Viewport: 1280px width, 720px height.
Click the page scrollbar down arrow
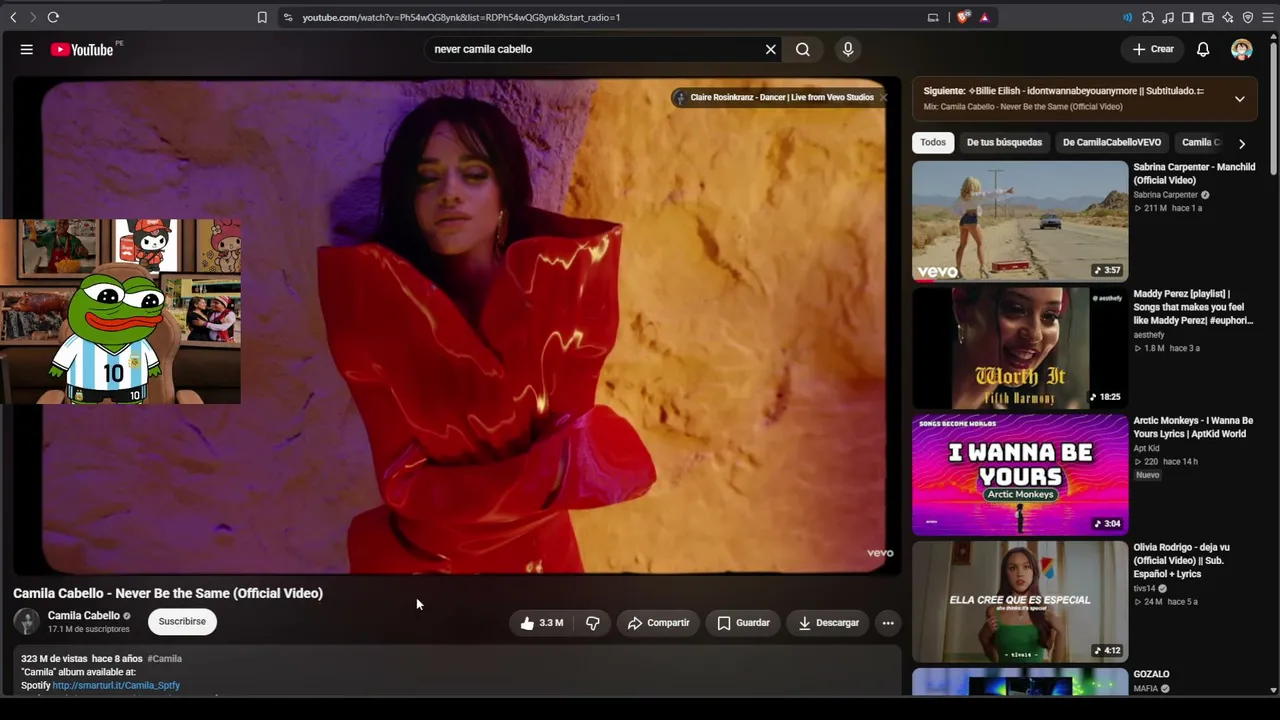pyautogui.click(x=1273, y=689)
